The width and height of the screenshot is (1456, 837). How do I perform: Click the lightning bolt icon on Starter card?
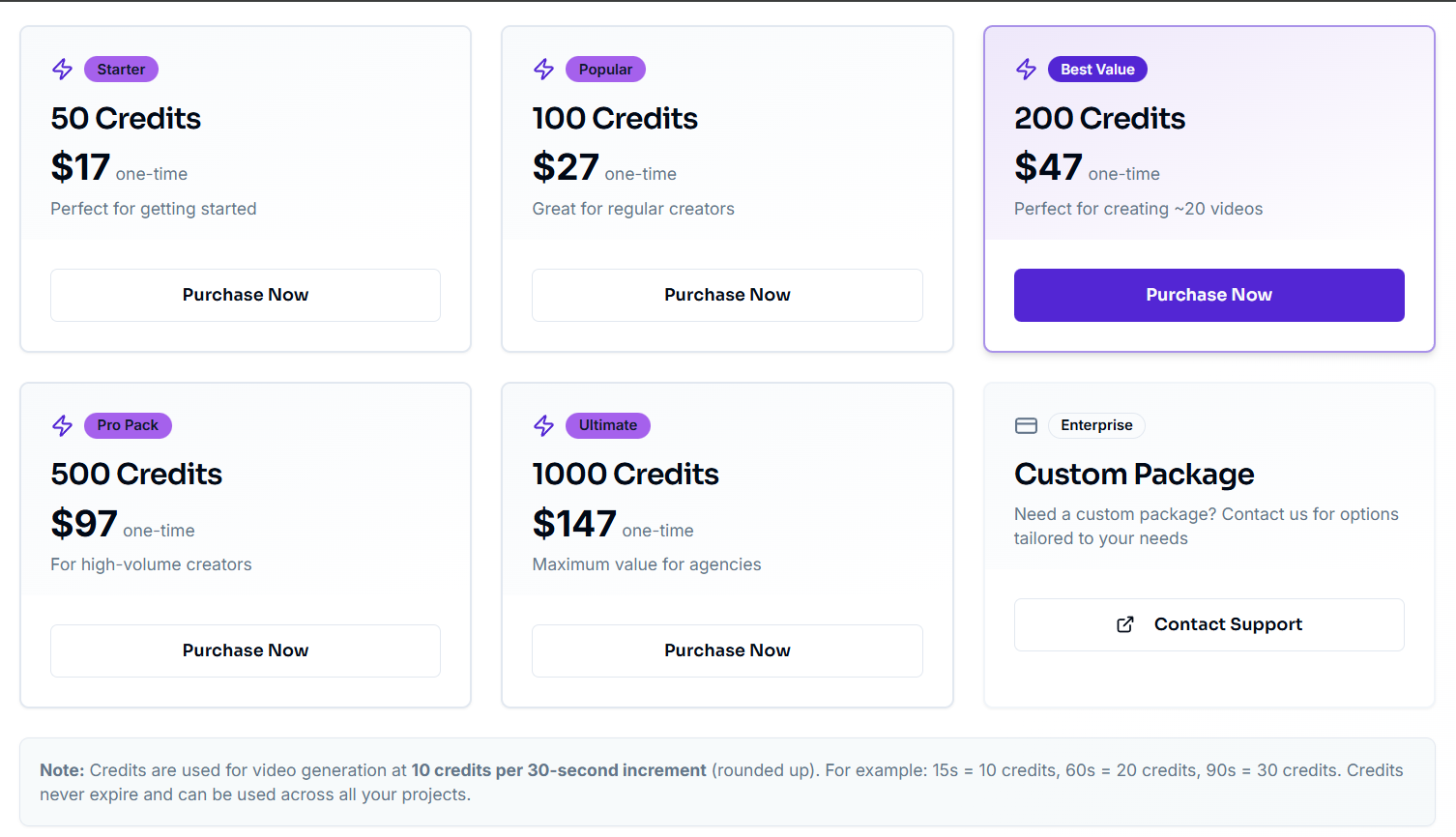pyautogui.click(x=63, y=70)
